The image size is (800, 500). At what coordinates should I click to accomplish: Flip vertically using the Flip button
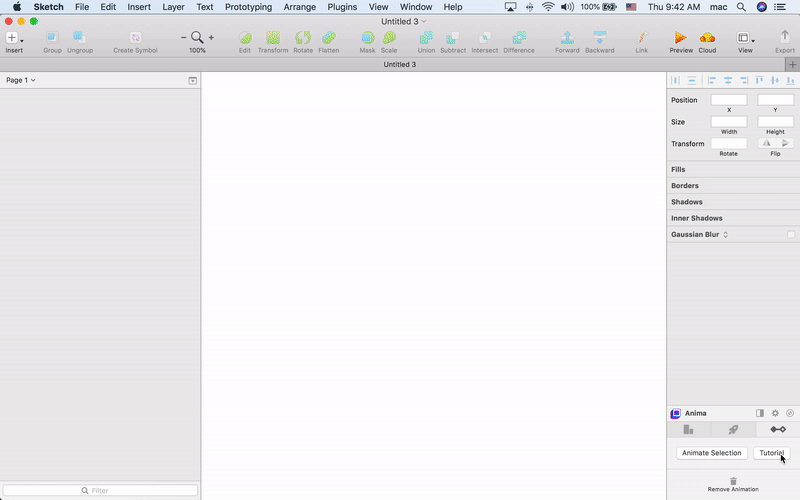pos(785,143)
